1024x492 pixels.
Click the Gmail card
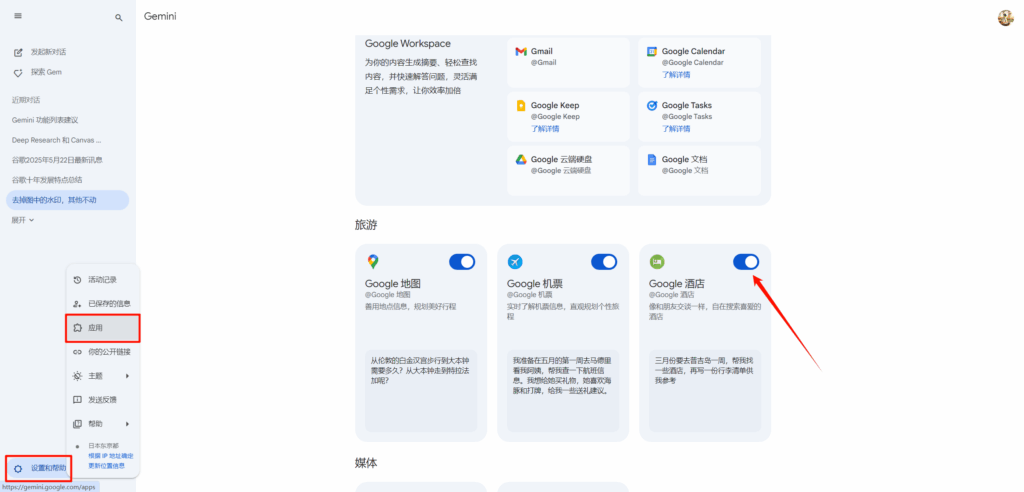[568, 62]
